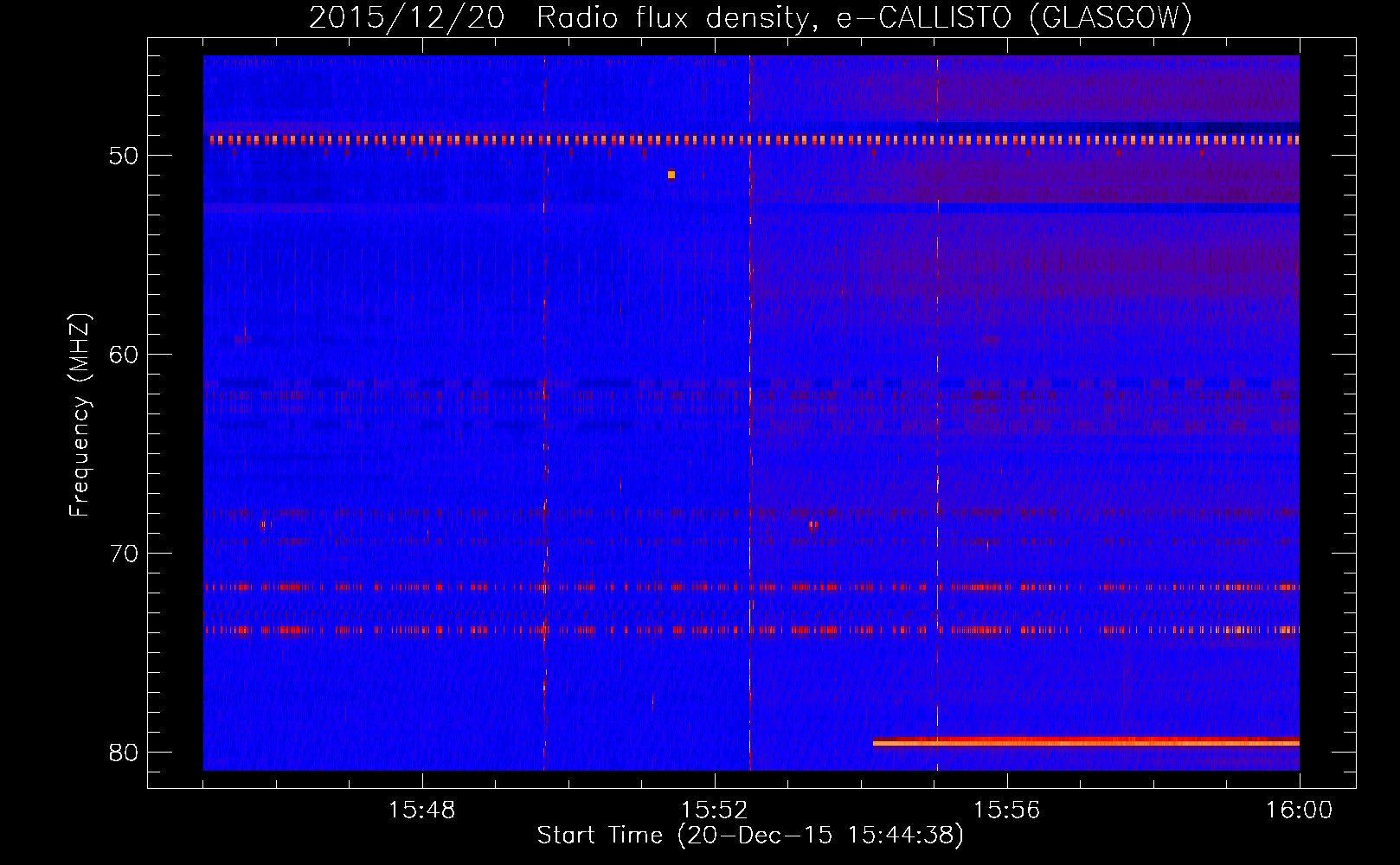Click the 'Start Time (20-Dec-15 15:44:38)' label
The image size is (1400, 865).
[750, 836]
